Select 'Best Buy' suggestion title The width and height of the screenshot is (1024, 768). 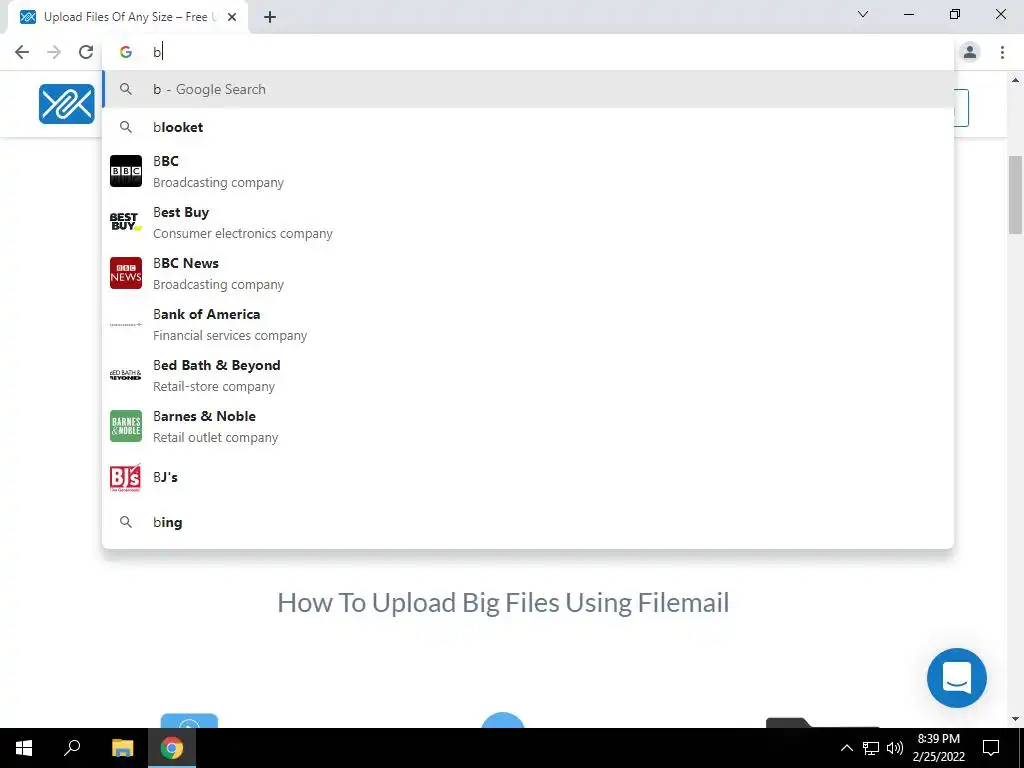point(181,212)
